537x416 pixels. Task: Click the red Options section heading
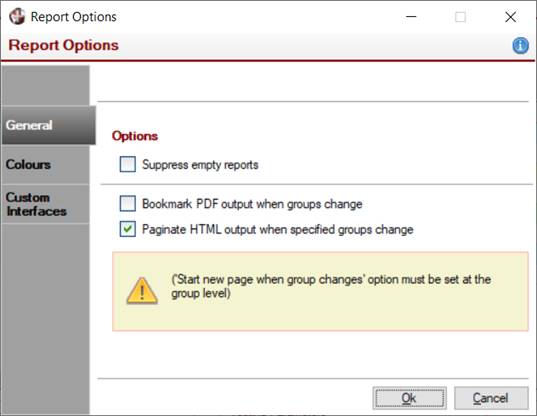[135, 136]
